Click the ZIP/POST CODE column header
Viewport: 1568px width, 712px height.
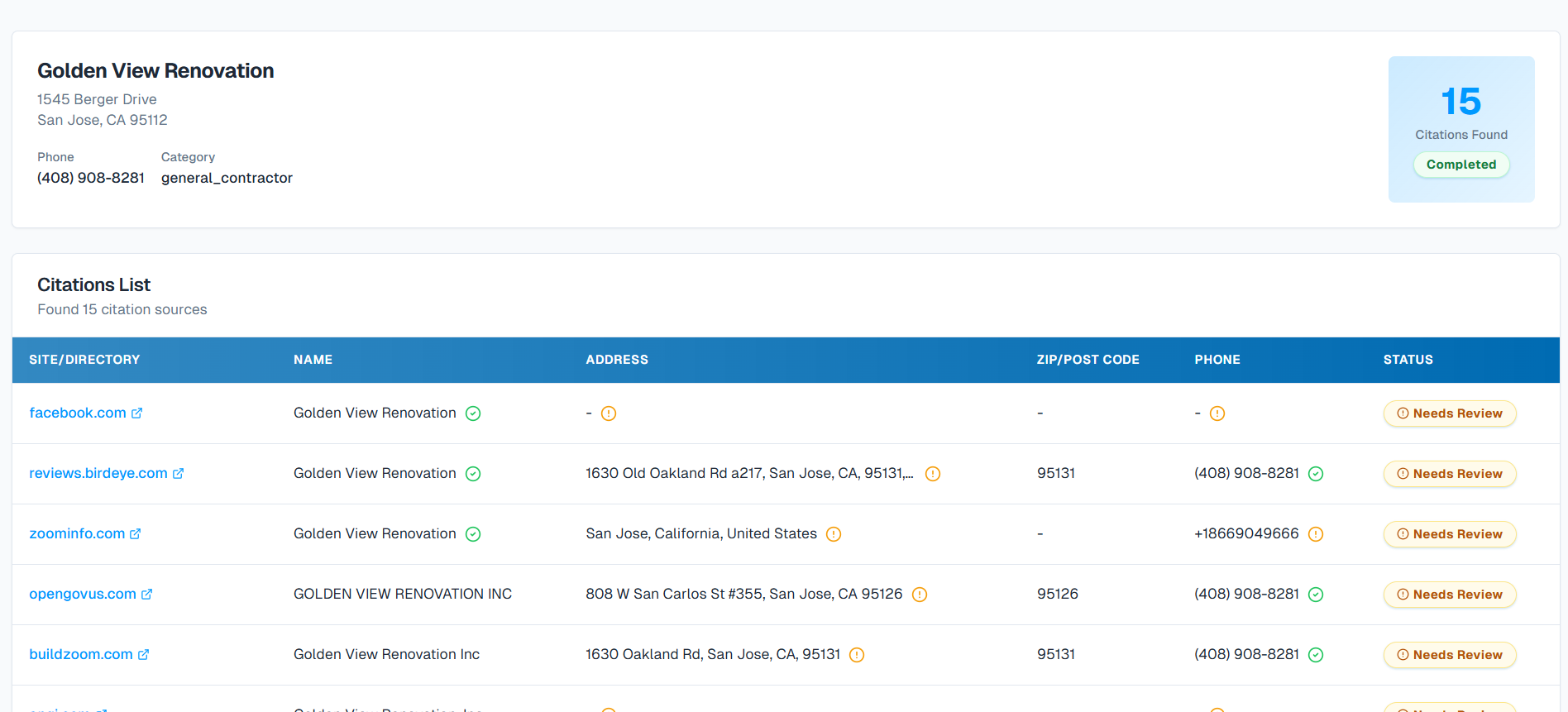point(1088,360)
